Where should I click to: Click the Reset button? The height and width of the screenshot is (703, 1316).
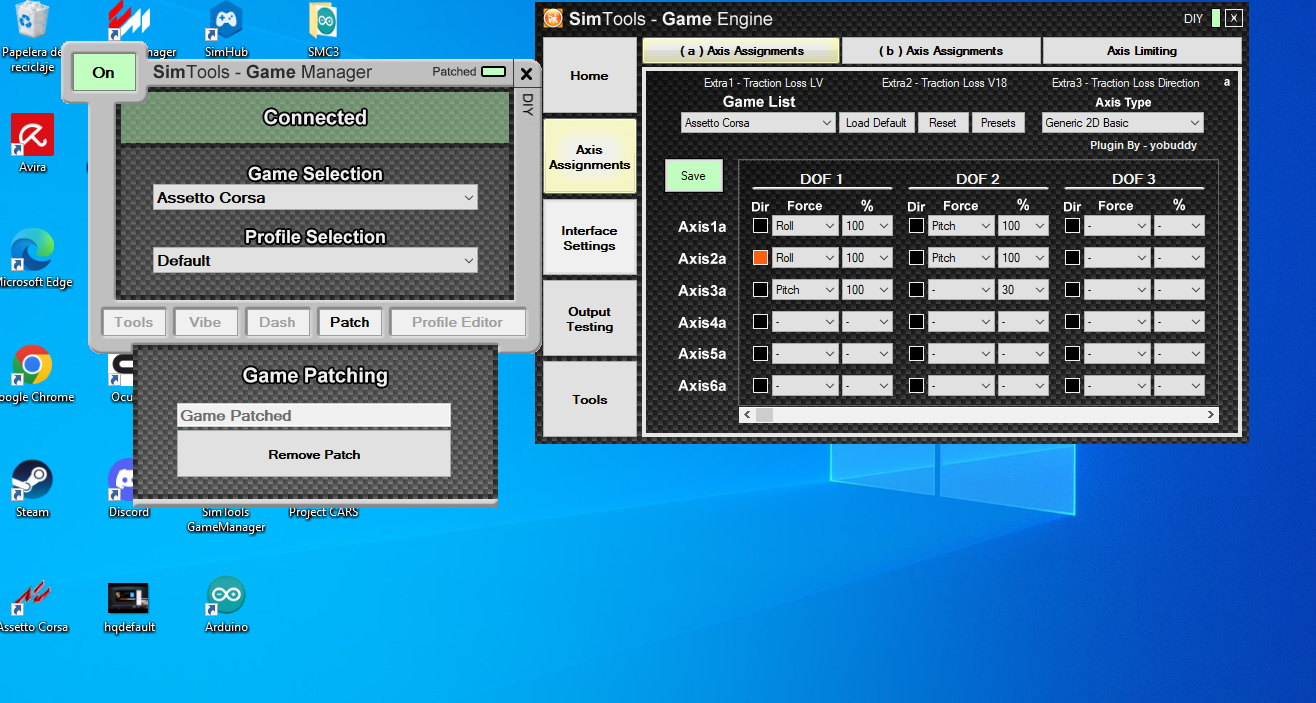pyautogui.click(x=943, y=123)
